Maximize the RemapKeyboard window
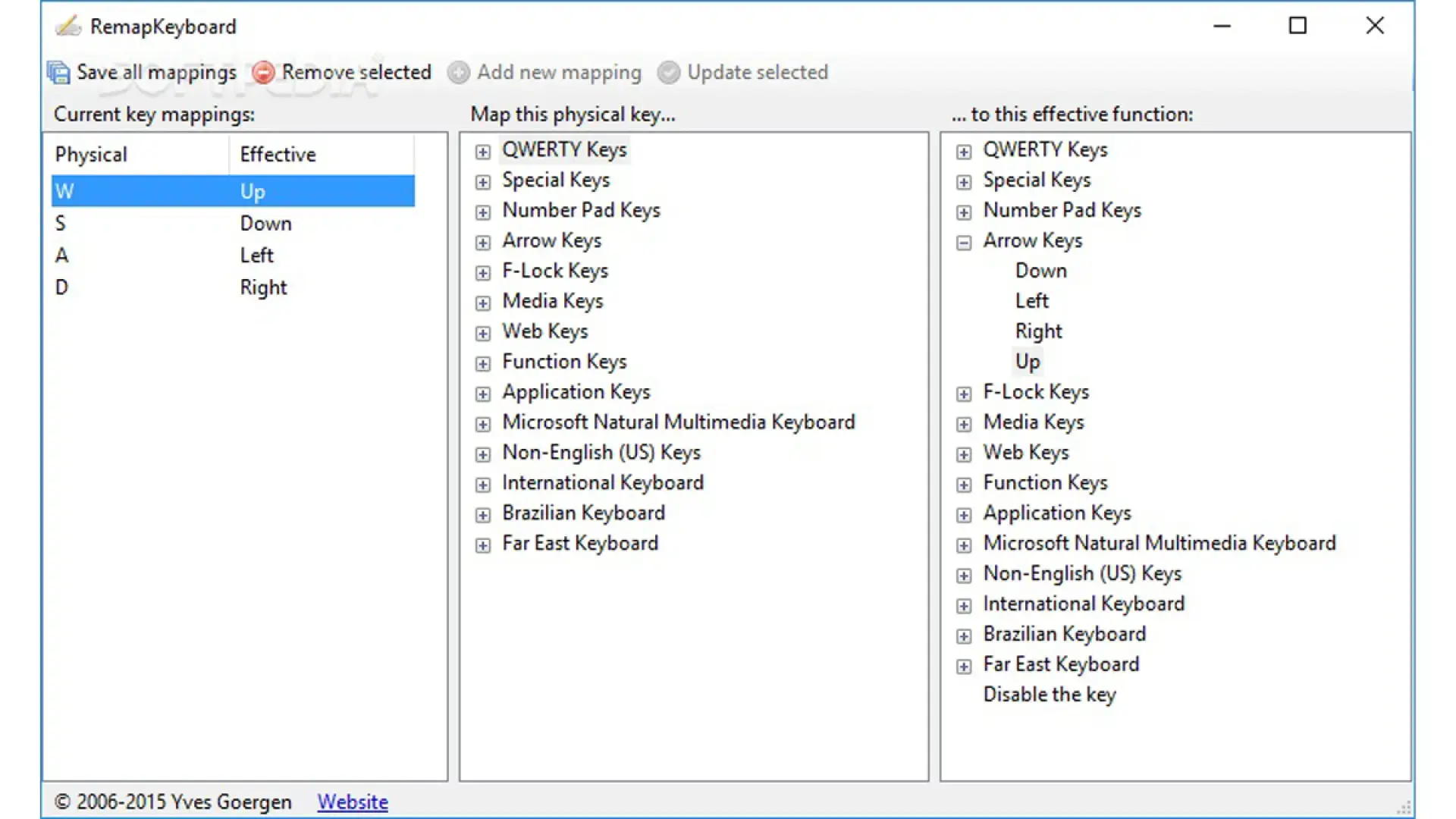This screenshot has height=819, width=1456. tap(1298, 26)
